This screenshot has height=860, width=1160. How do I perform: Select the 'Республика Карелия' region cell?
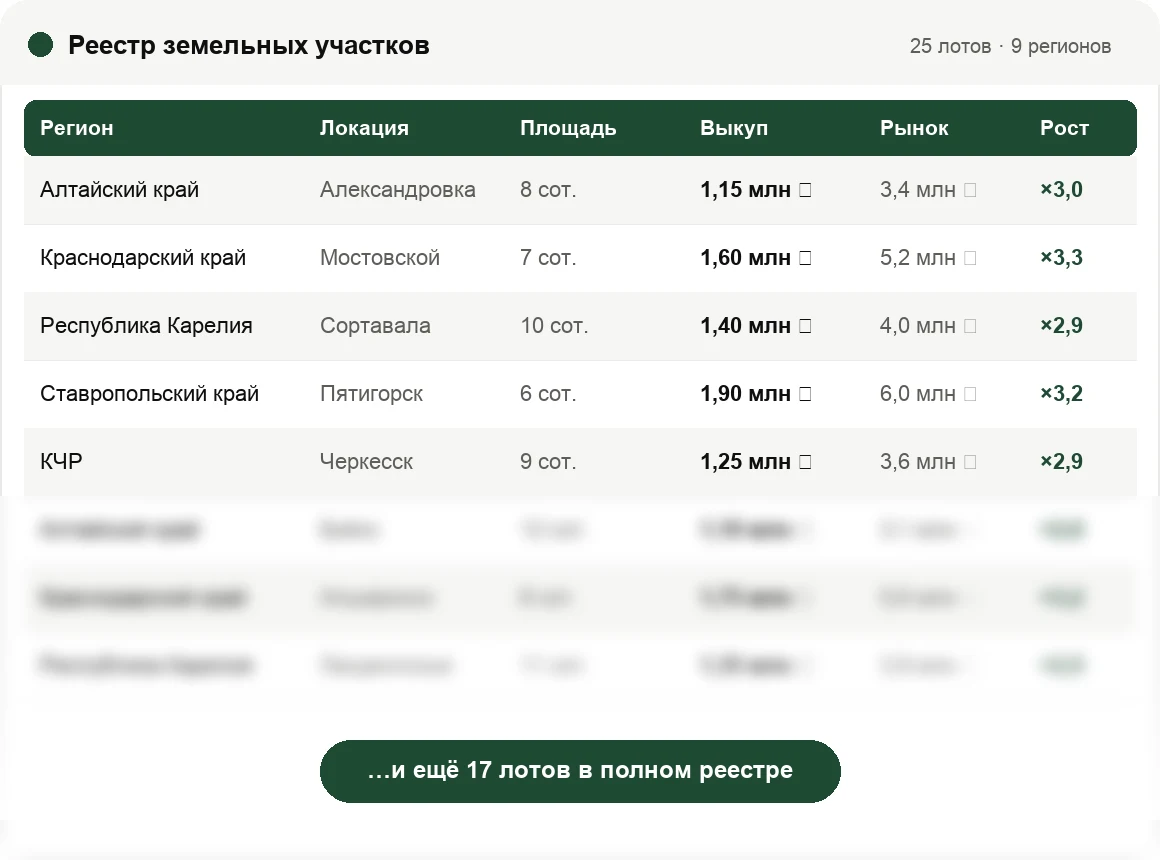click(x=146, y=326)
